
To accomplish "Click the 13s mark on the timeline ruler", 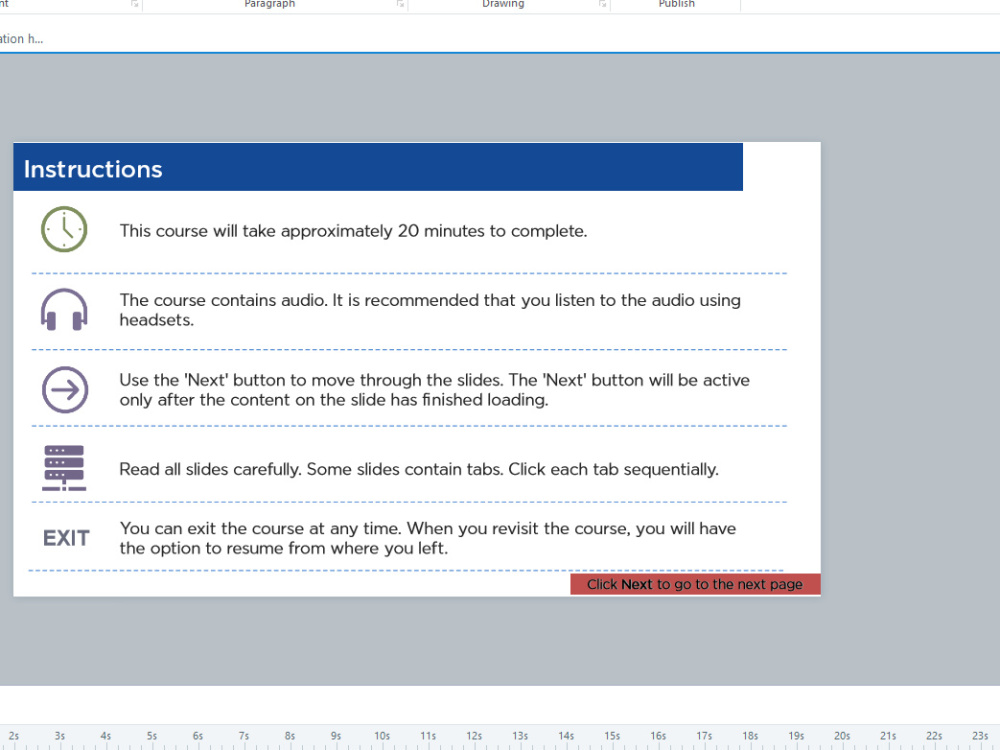I will pos(520,736).
